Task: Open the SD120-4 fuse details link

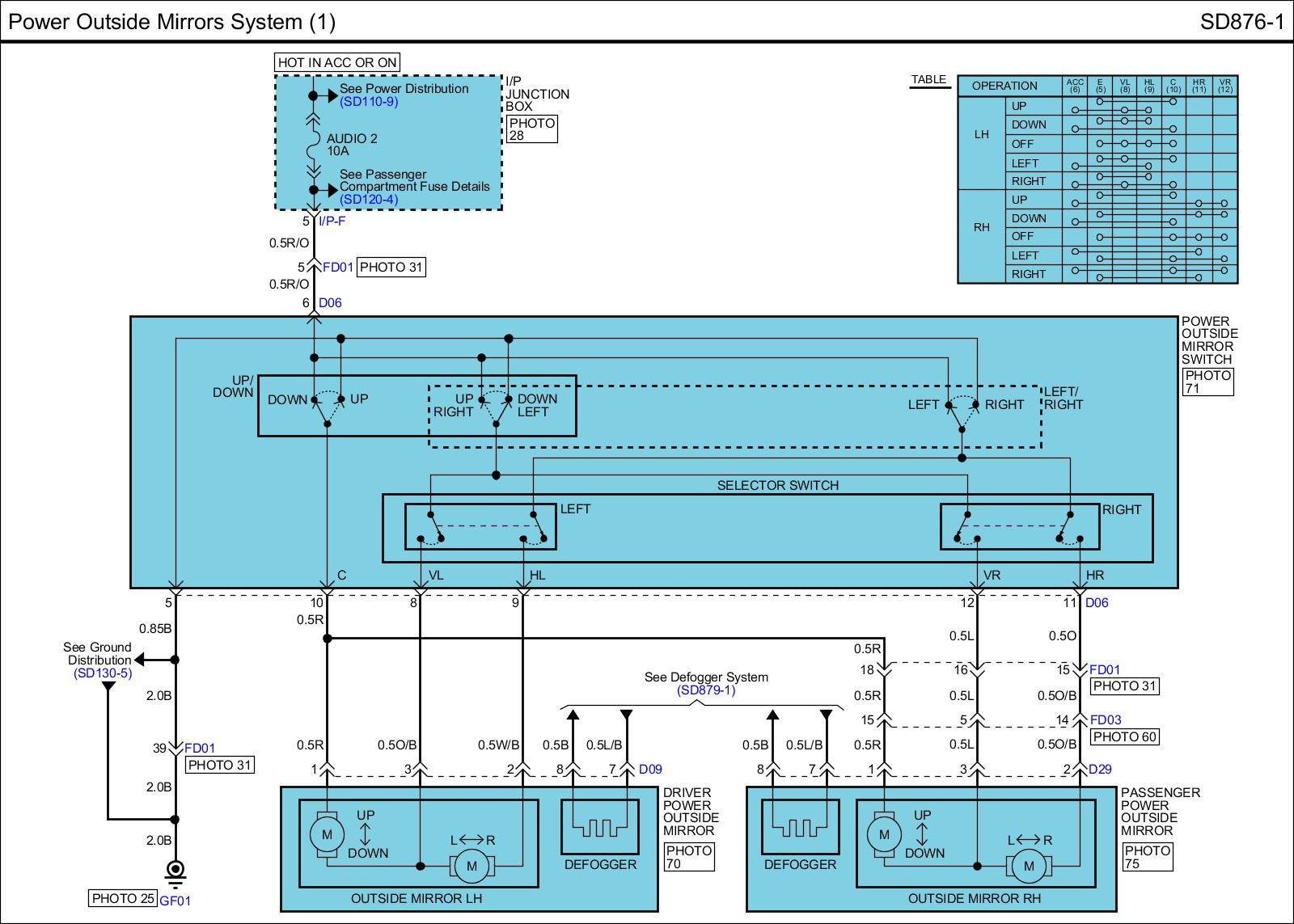Action: [369, 200]
